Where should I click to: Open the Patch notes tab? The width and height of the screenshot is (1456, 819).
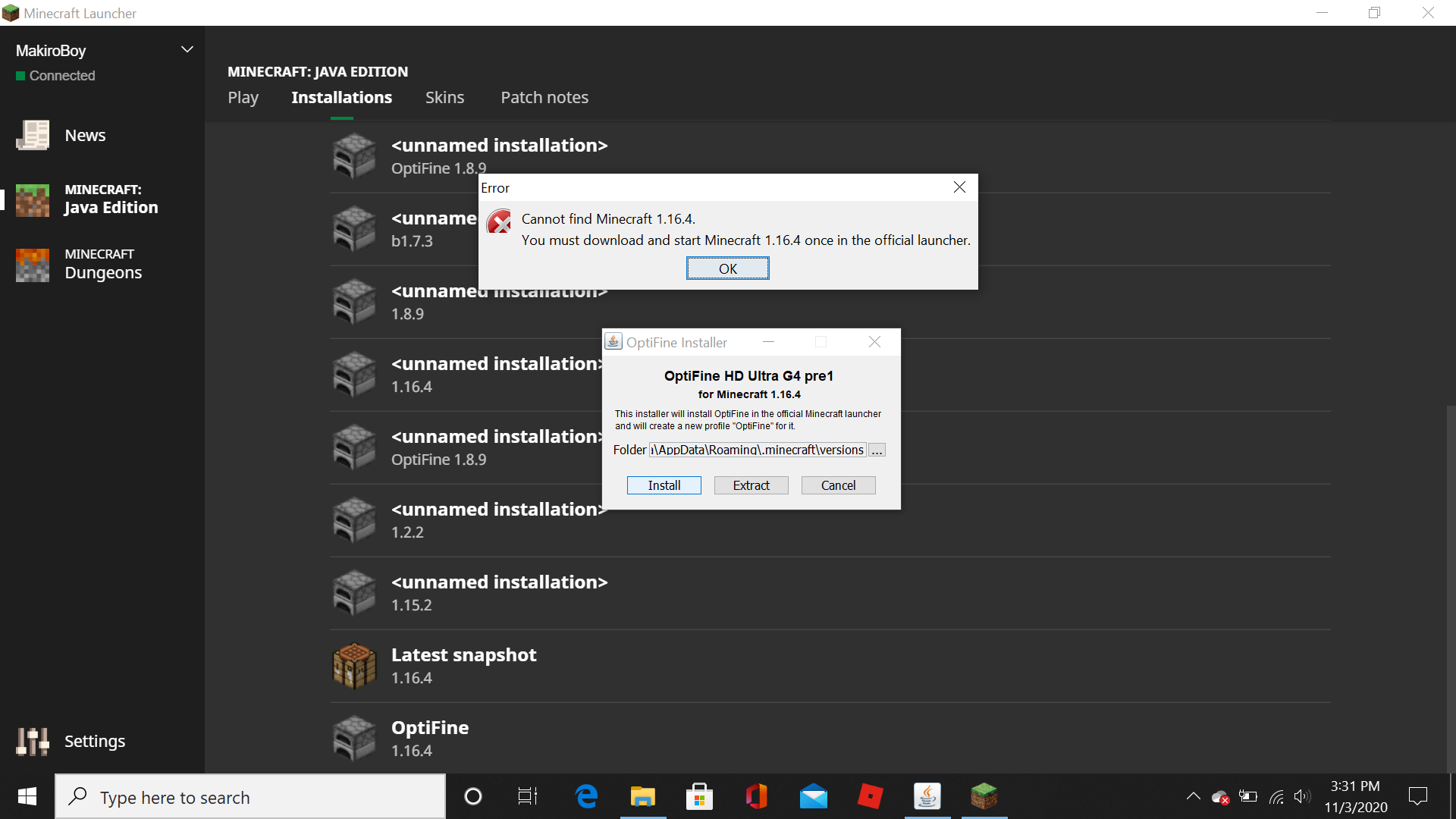point(544,97)
